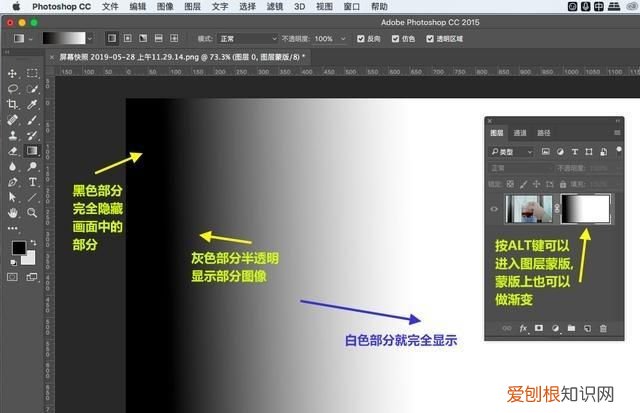
Task: Select the Hand tool
Action: pyautogui.click(x=12, y=213)
